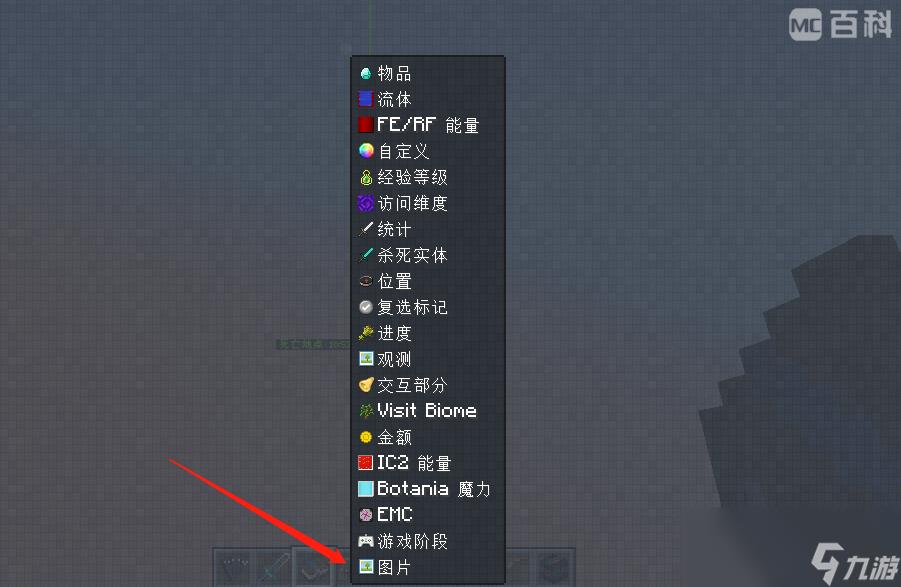Click the rainbow color wheel icon for 自定义
Screen dimensions: 901x587
click(x=365, y=151)
